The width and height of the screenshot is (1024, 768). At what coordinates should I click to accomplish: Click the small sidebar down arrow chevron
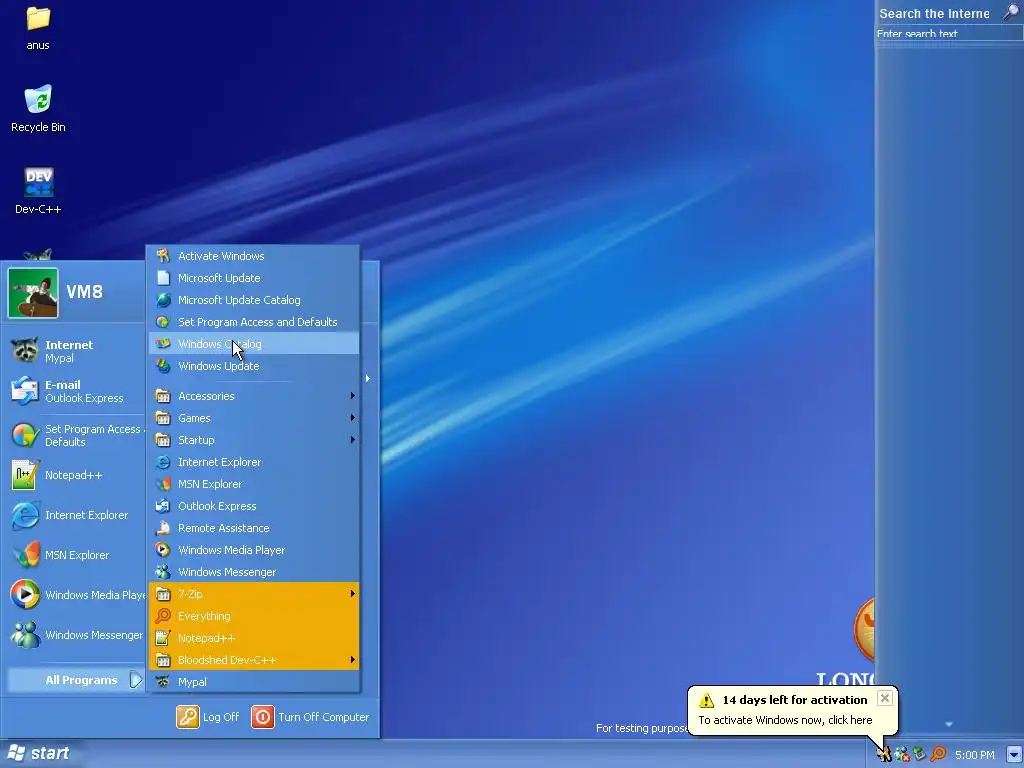click(x=949, y=724)
